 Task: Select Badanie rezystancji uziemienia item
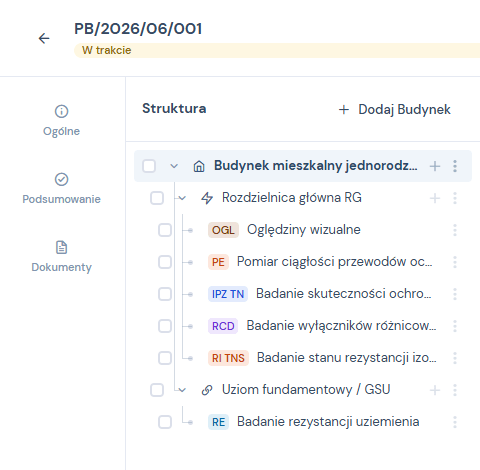[x=303, y=422]
